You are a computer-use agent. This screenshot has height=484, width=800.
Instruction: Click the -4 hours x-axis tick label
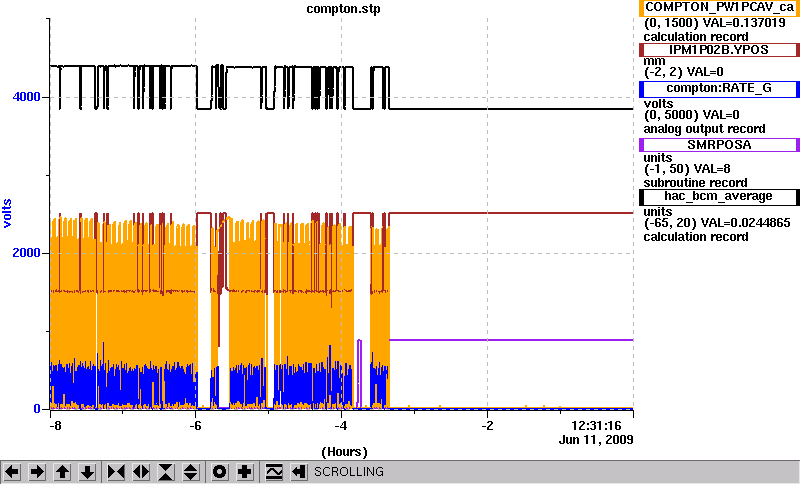tap(341, 425)
